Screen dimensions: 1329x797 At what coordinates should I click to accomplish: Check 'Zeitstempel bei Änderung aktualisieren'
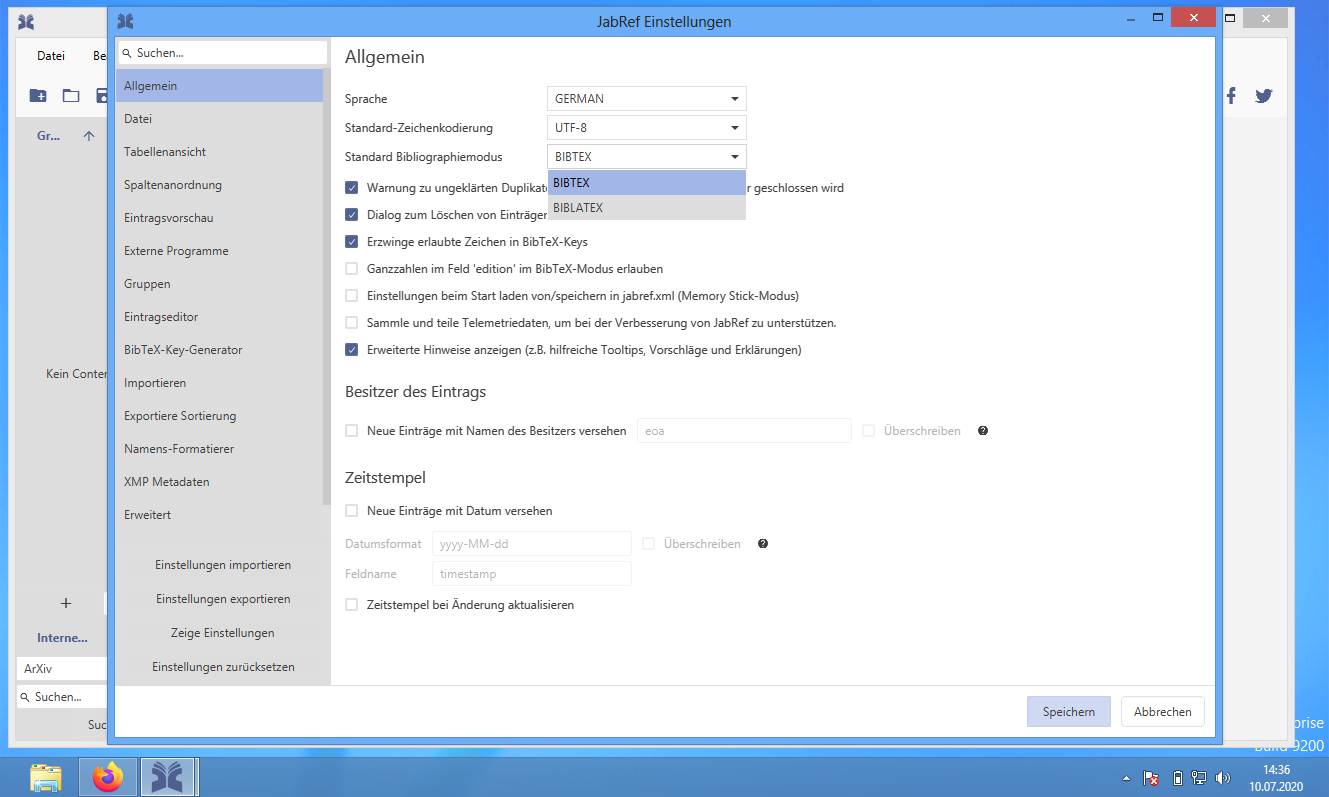point(352,605)
